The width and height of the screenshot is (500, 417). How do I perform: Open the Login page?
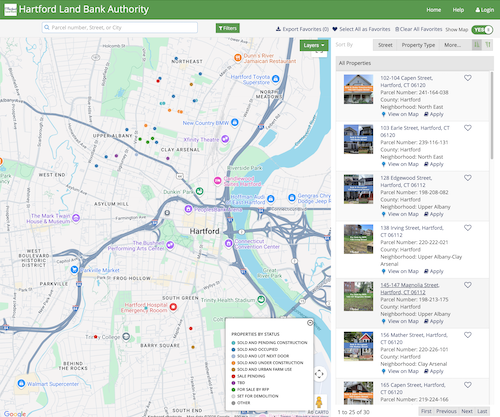[x=484, y=10]
